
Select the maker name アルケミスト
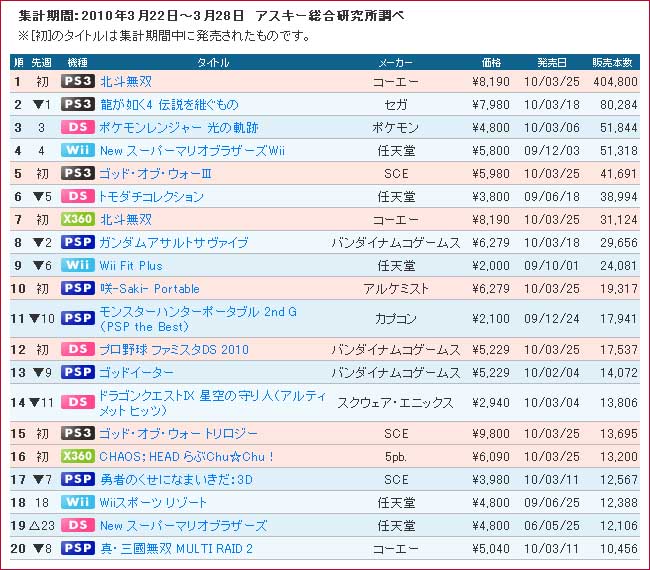(x=396, y=289)
